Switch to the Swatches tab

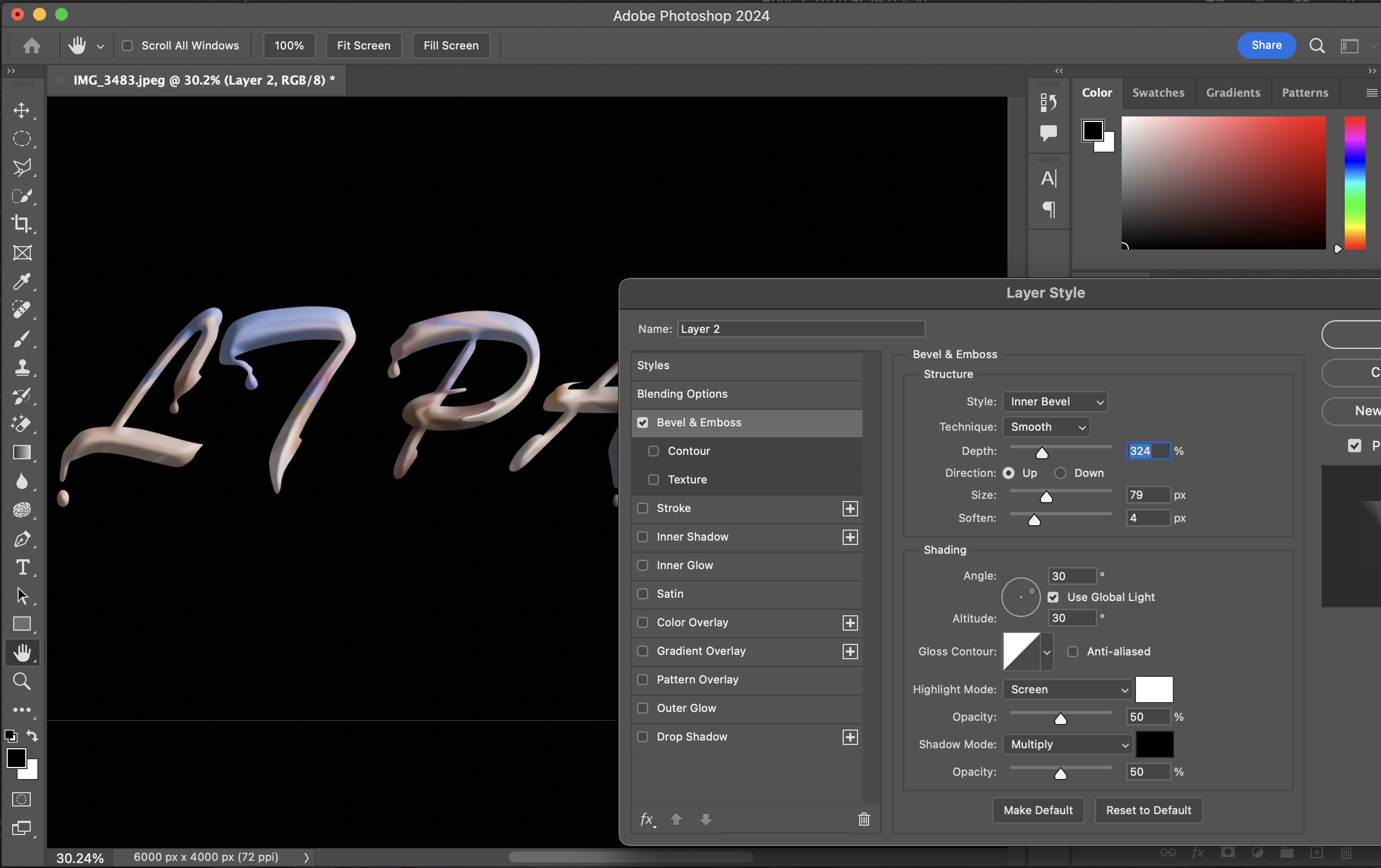pos(1158,93)
